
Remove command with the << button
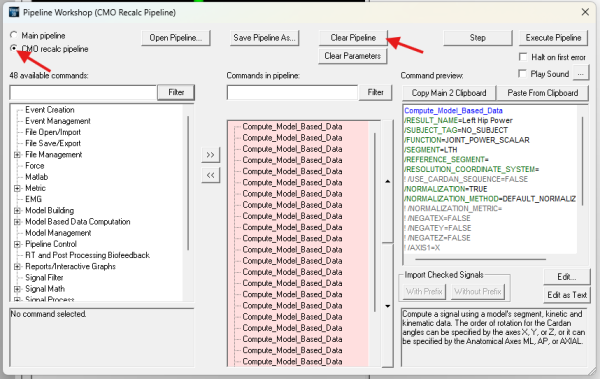(x=210, y=175)
